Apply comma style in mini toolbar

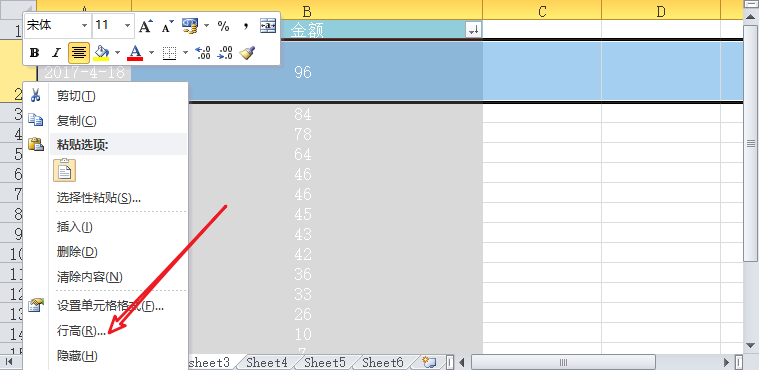coord(246,26)
